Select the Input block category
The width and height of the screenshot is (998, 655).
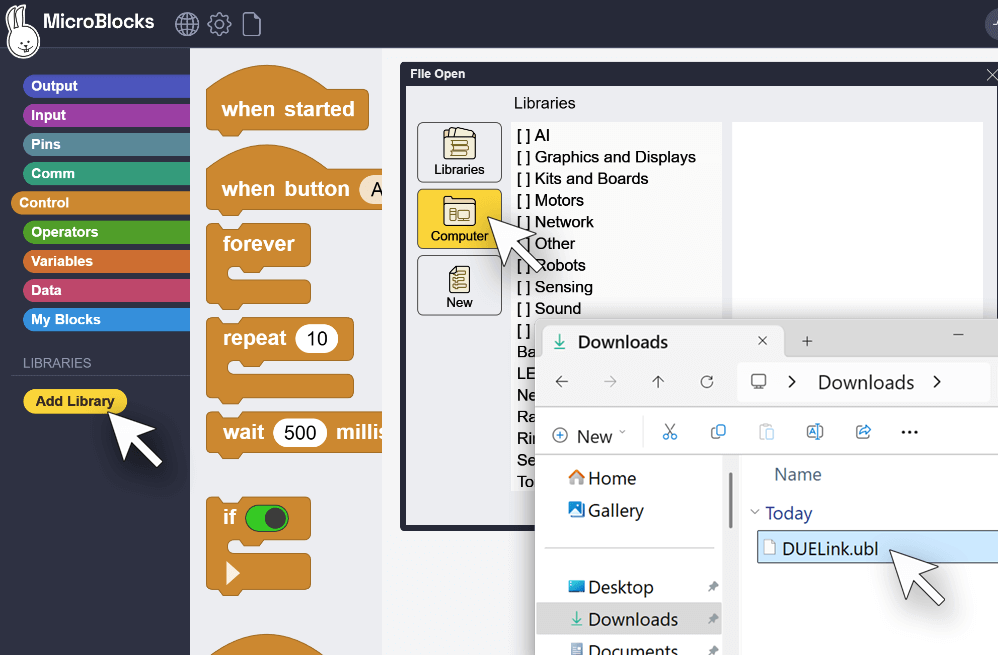(x=106, y=115)
